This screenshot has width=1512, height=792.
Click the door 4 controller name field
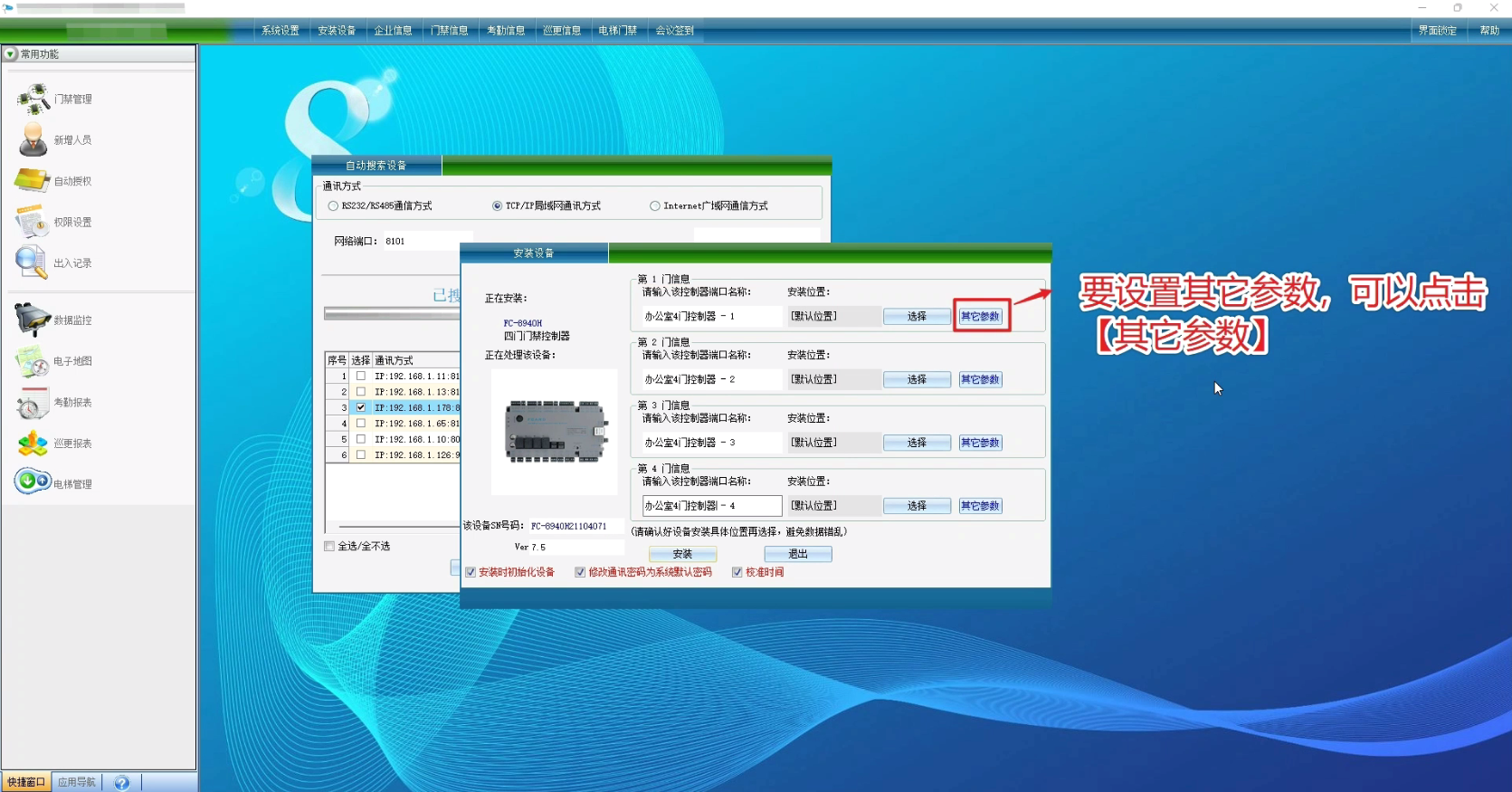click(x=712, y=506)
